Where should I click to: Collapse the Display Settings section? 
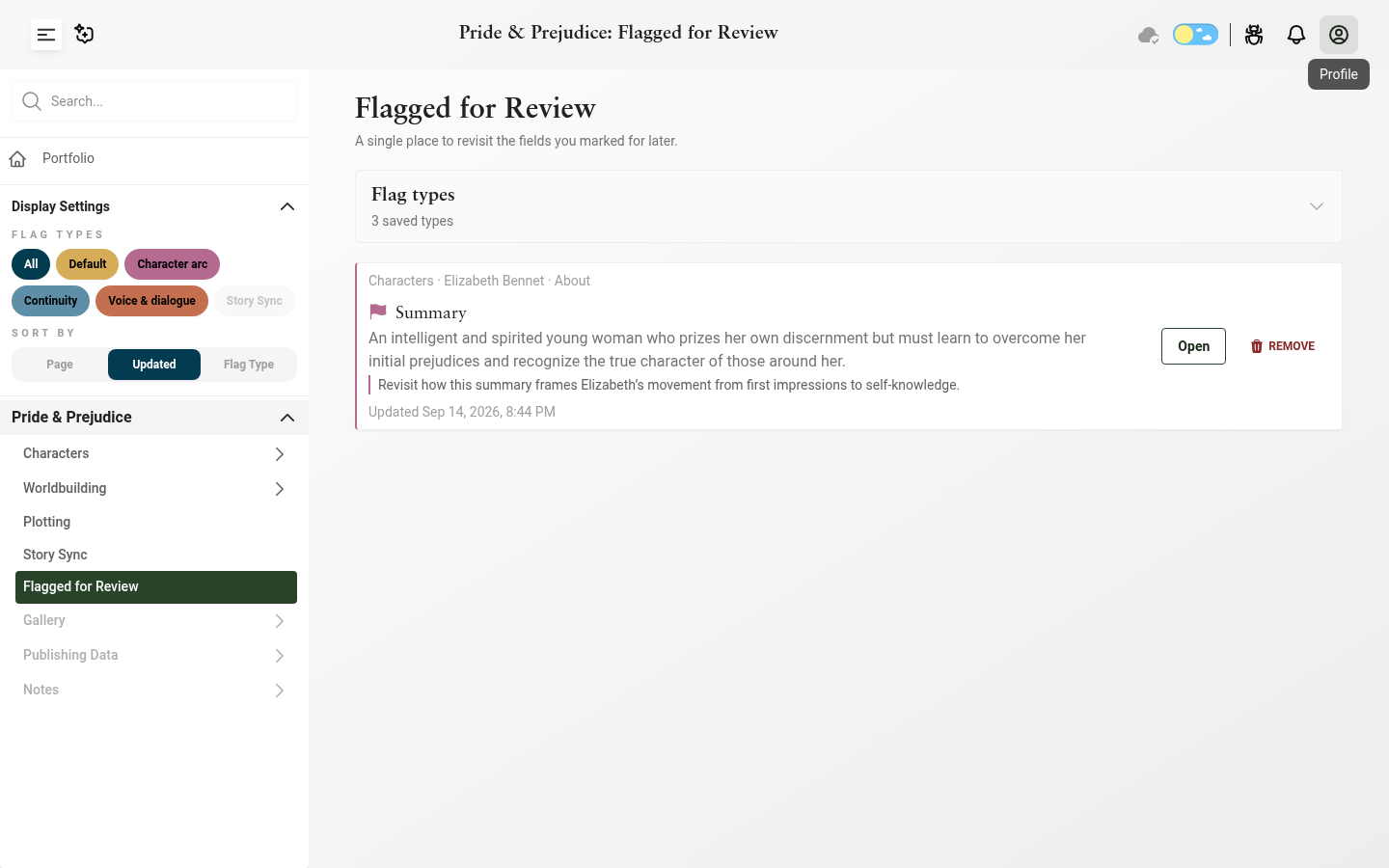tap(286, 206)
